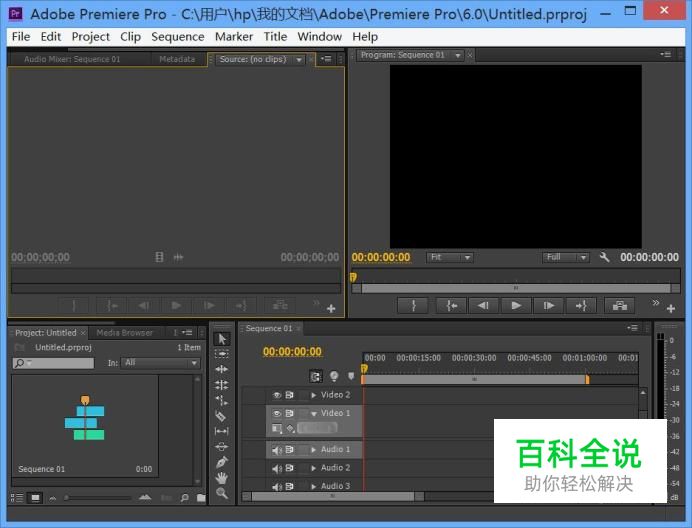Image resolution: width=692 pixels, height=528 pixels.
Task: Select the Zoom tool magnifier
Action: pos(221,493)
